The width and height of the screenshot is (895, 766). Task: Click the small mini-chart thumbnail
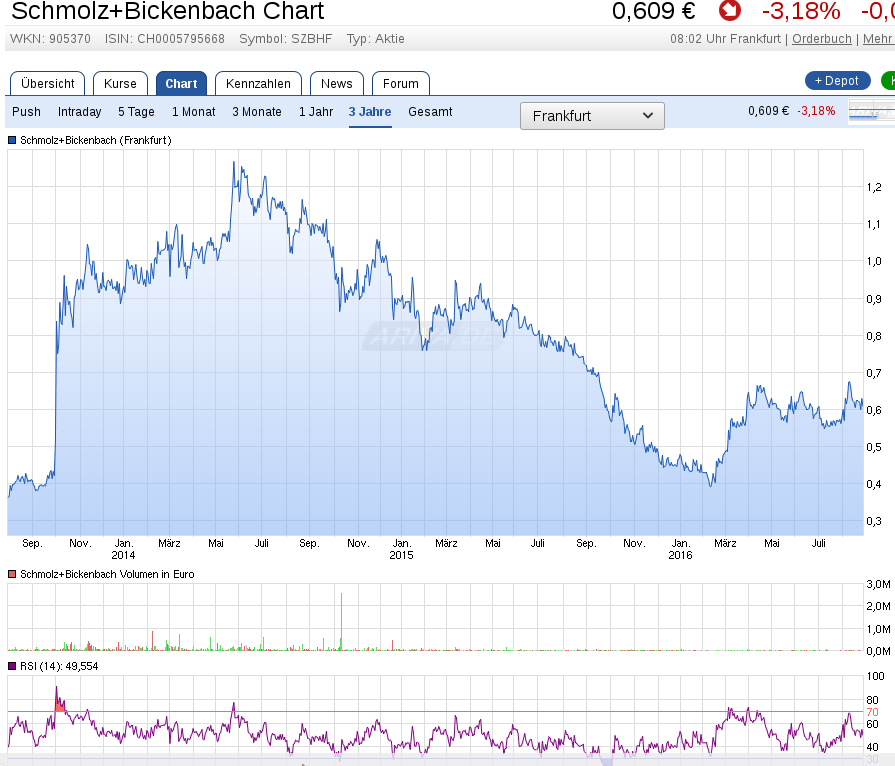[871, 111]
